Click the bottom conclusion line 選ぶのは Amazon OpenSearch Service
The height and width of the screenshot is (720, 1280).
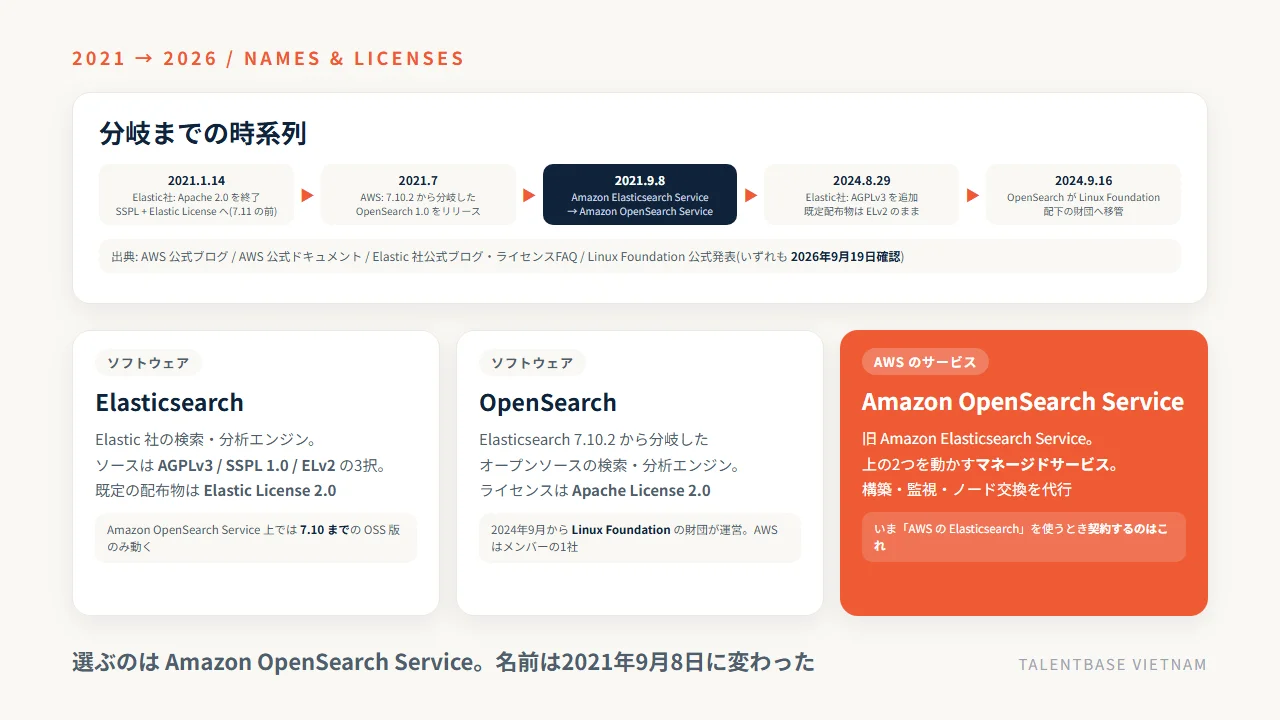coord(443,662)
